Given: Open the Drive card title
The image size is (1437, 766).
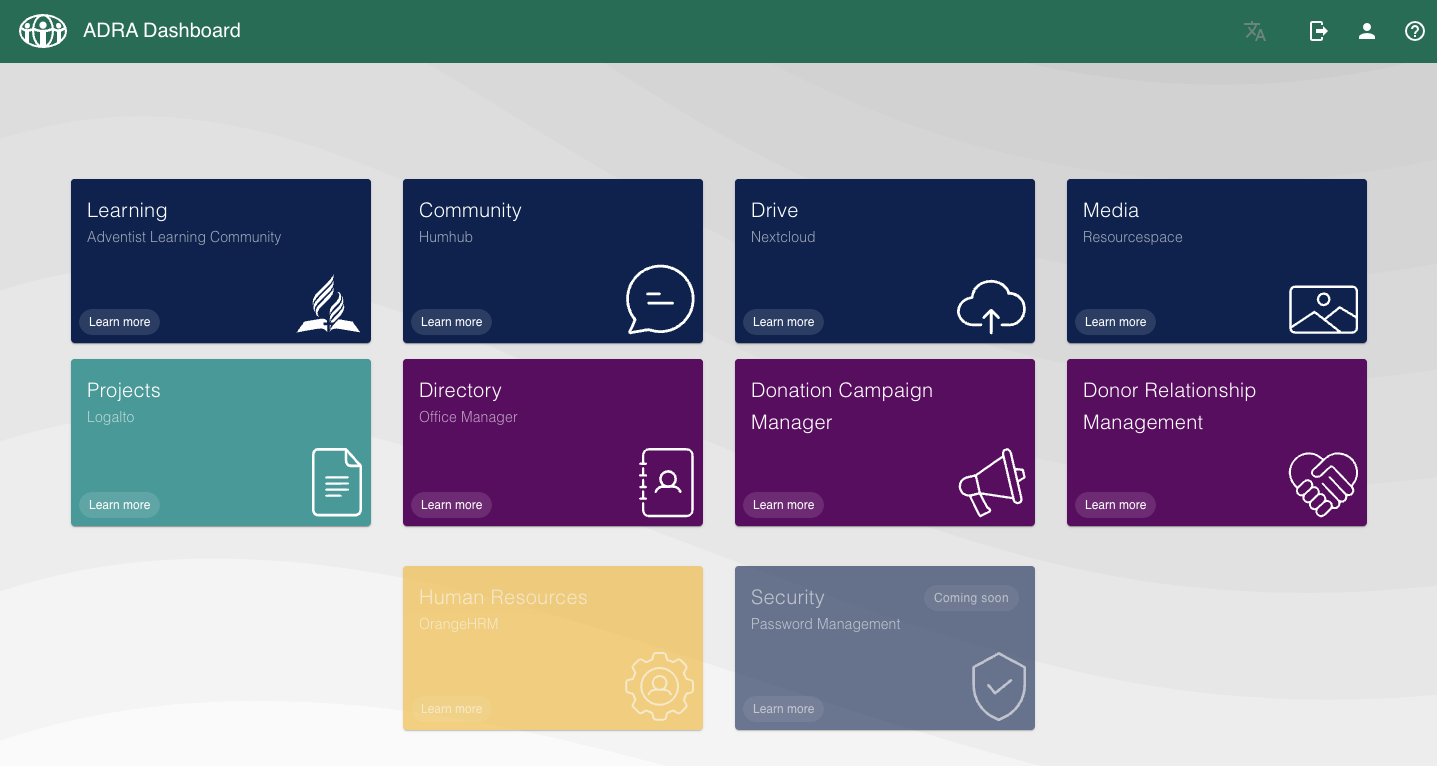Looking at the screenshot, I should (x=774, y=210).
